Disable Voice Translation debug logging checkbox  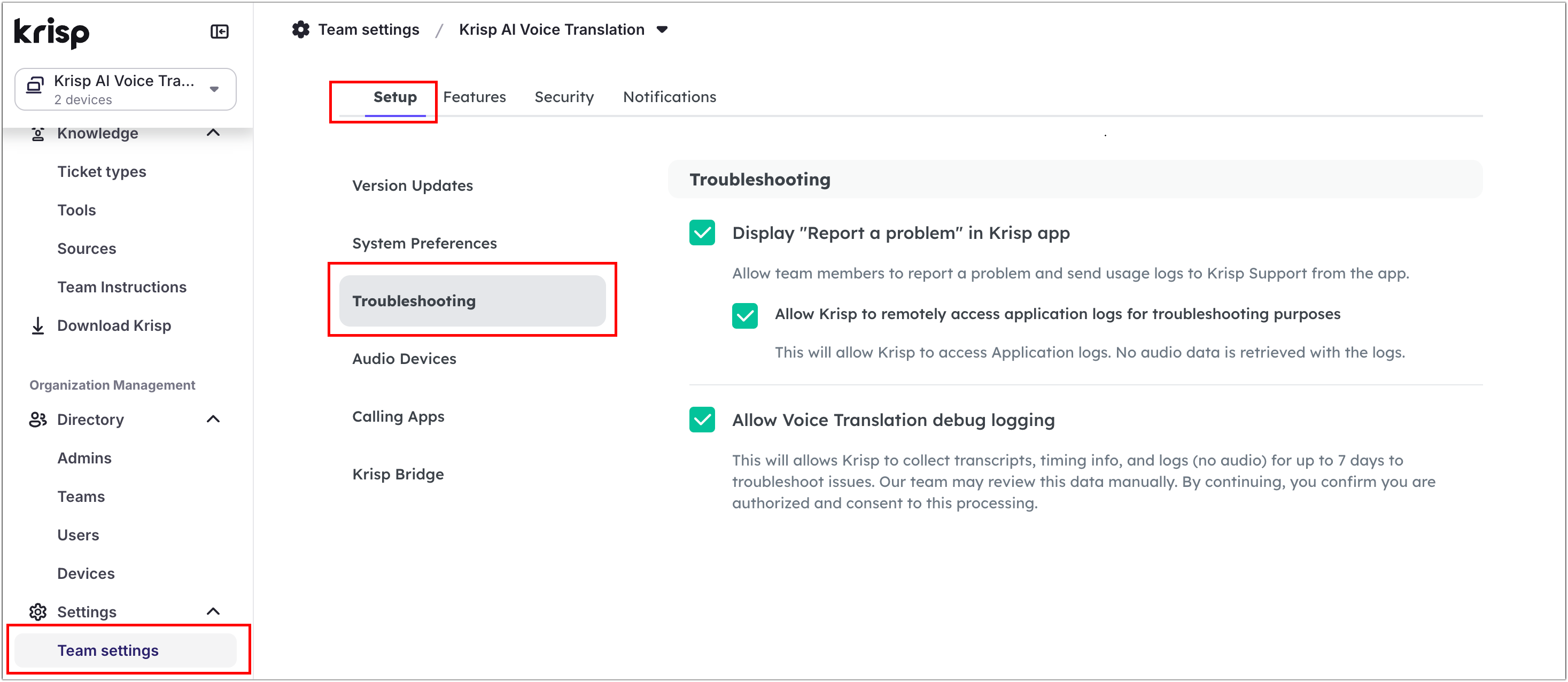702,420
